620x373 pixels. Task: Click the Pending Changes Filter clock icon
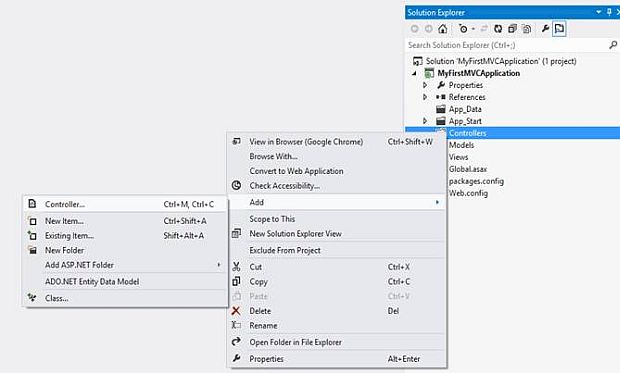pyautogui.click(x=463, y=29)
